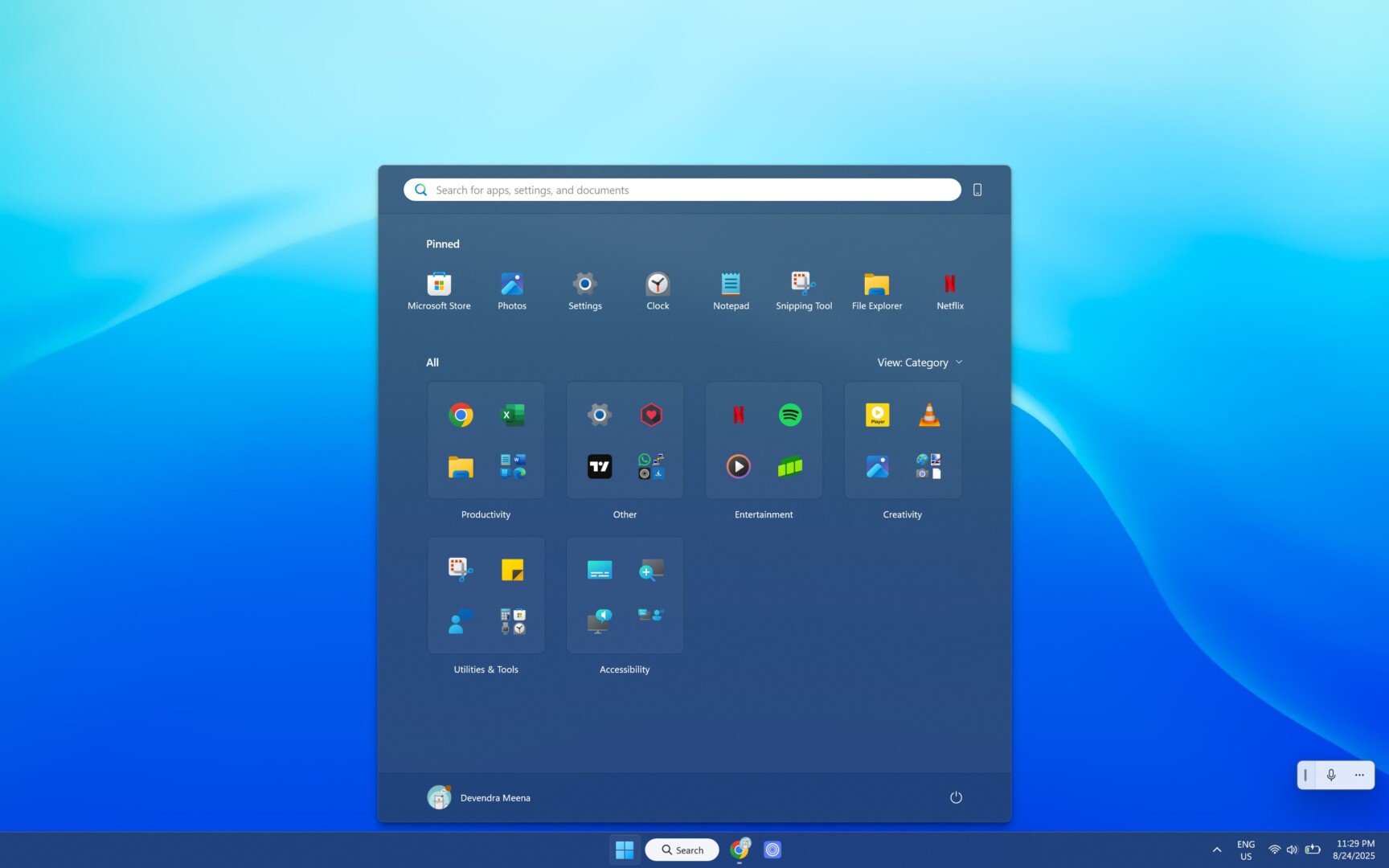This screenshot has width=1389, height=868.
Task: Expand more apps in Utilities & Tools
Action: (512, 621)
